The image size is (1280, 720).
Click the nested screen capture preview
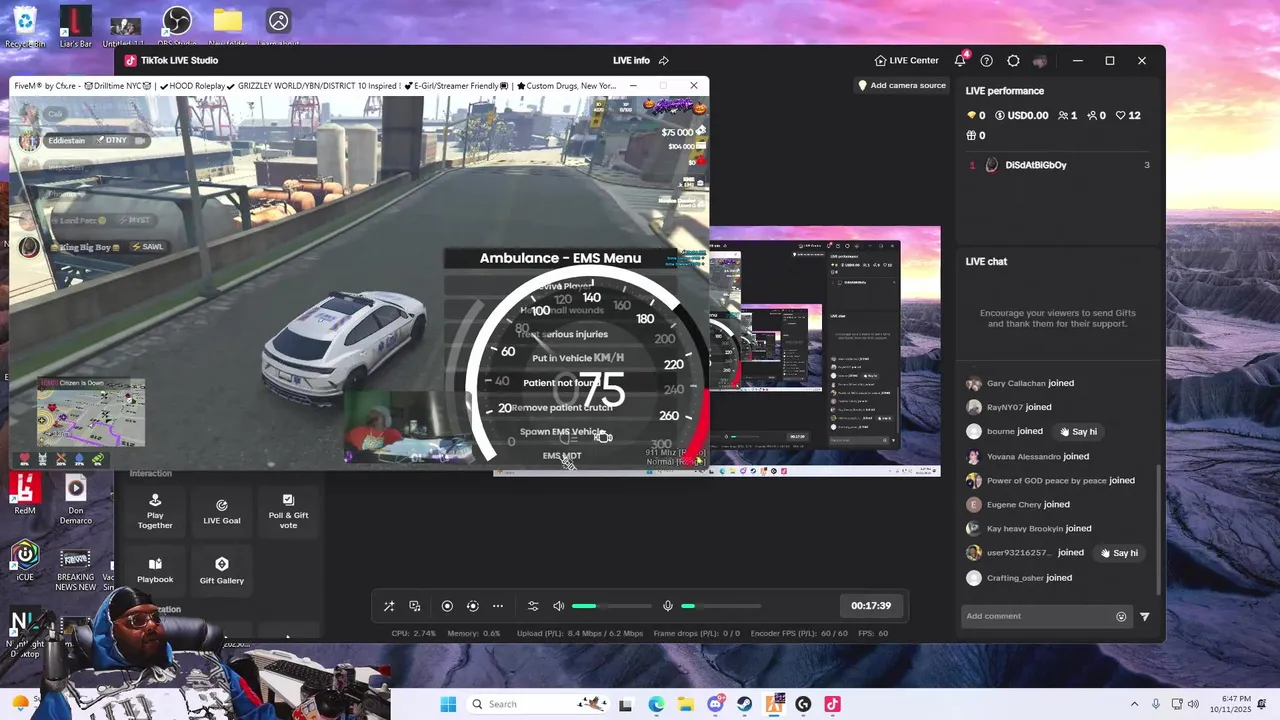click(x=825, y=351)
